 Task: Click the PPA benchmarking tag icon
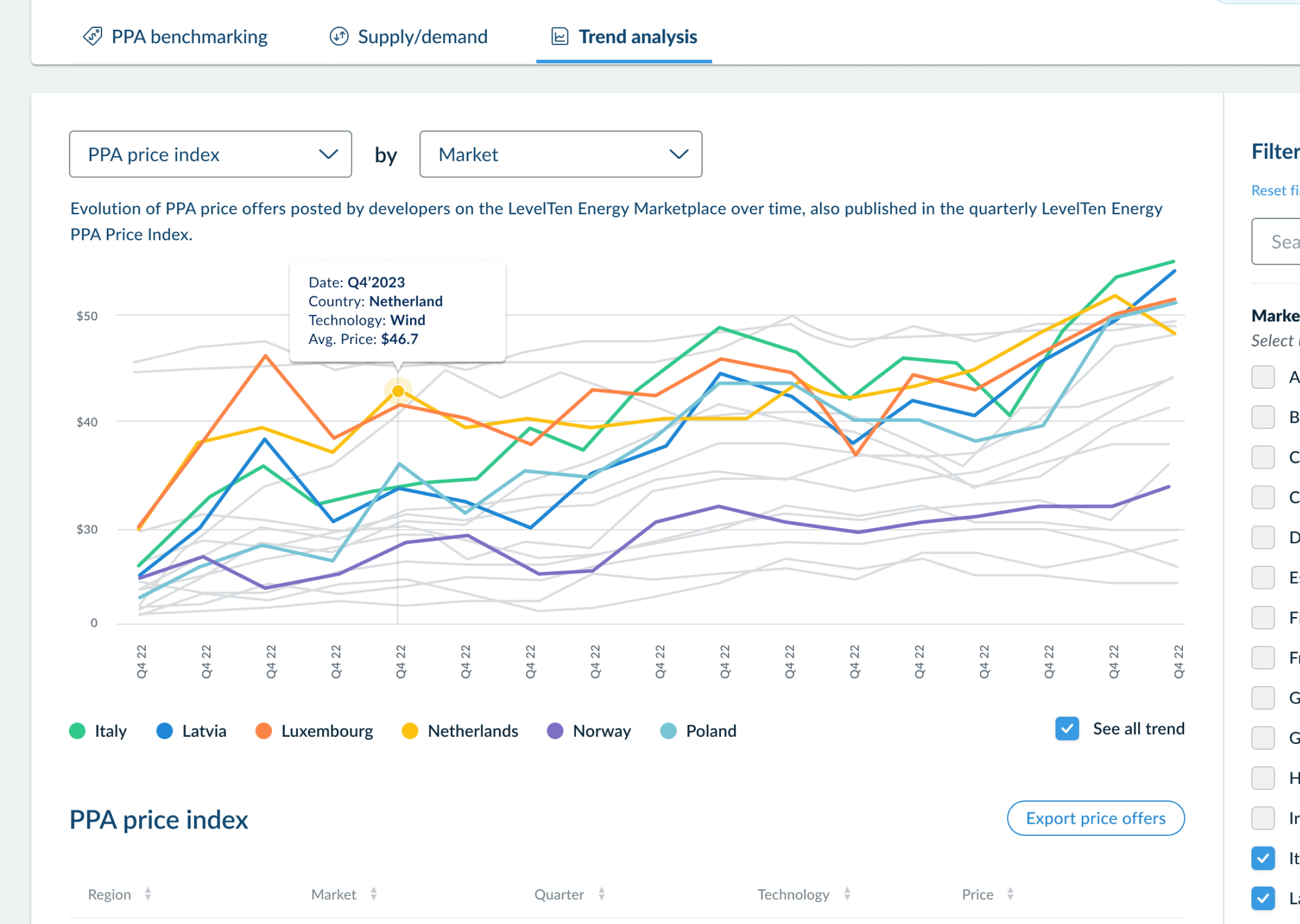tap(92, 37)
